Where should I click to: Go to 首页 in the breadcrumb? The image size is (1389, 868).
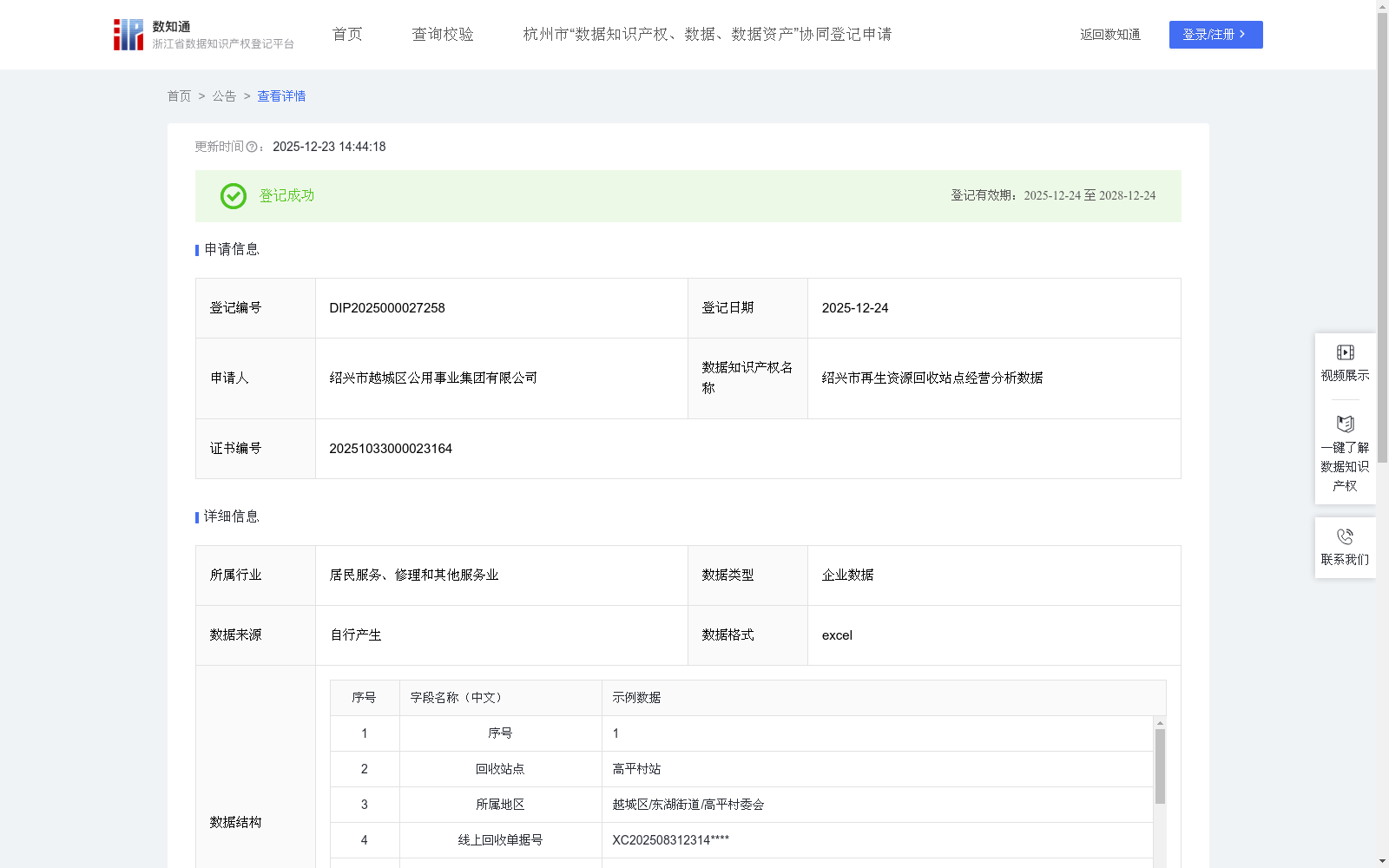(x=179, y=96)
